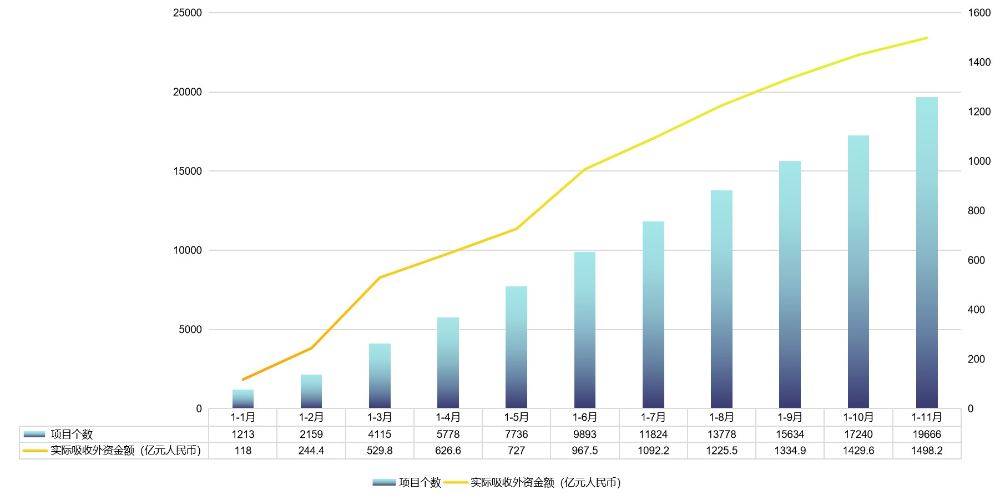Click the table cell with value 244.4
The width and height of the screenshot is (1000, 500).
coord(311,451)
